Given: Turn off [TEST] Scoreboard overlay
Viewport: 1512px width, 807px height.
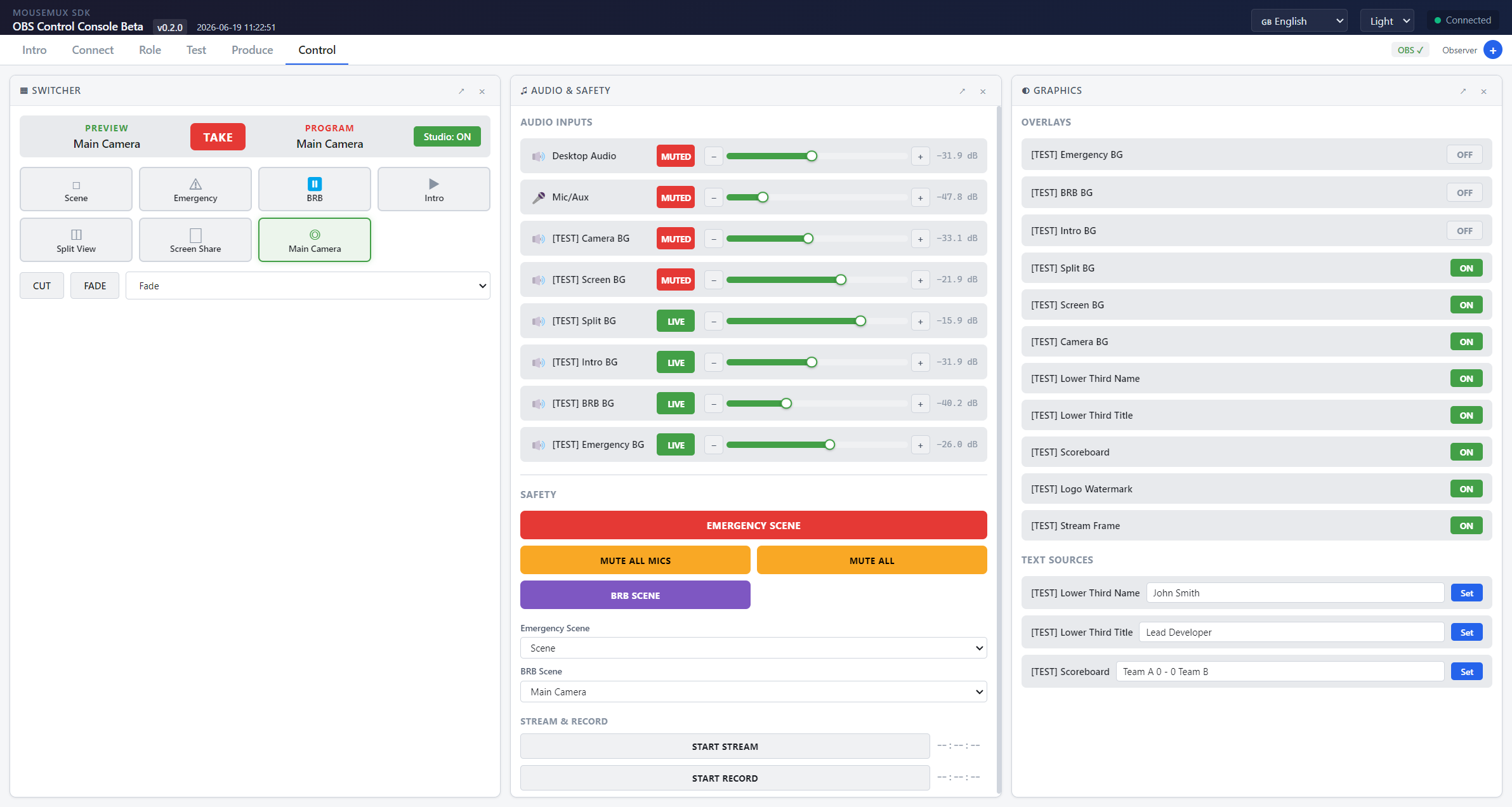Looking at the screenshot, I should click(1466, 452).
